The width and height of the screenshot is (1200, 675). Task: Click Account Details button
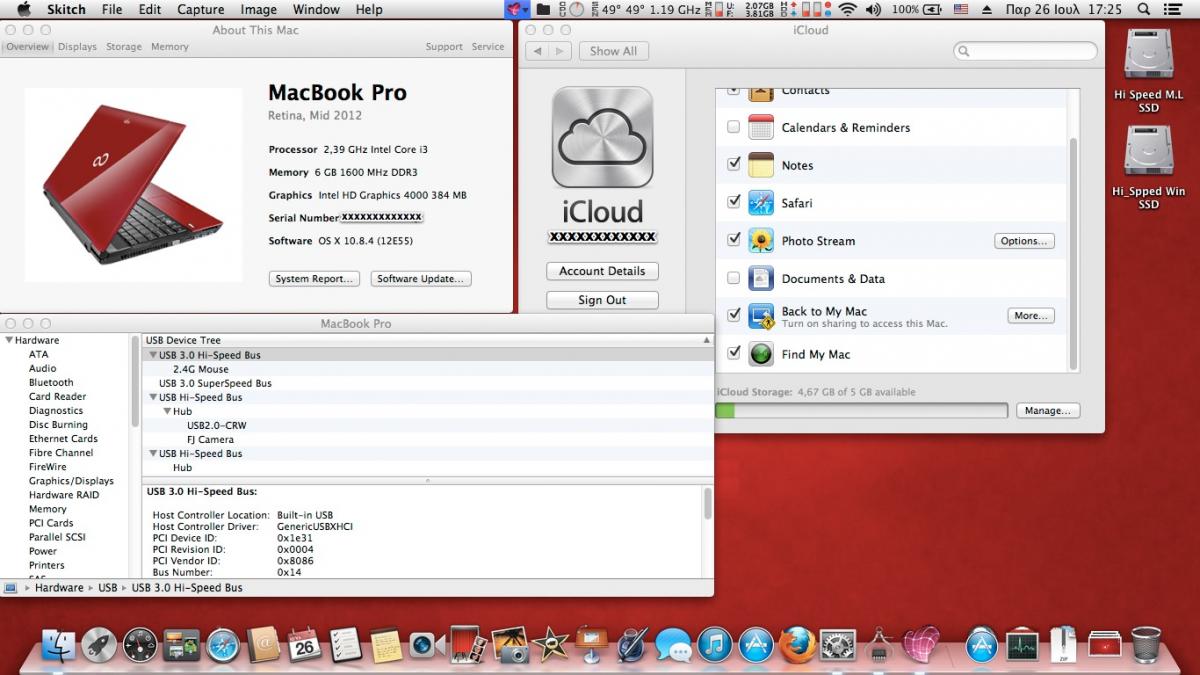(602, 271)
